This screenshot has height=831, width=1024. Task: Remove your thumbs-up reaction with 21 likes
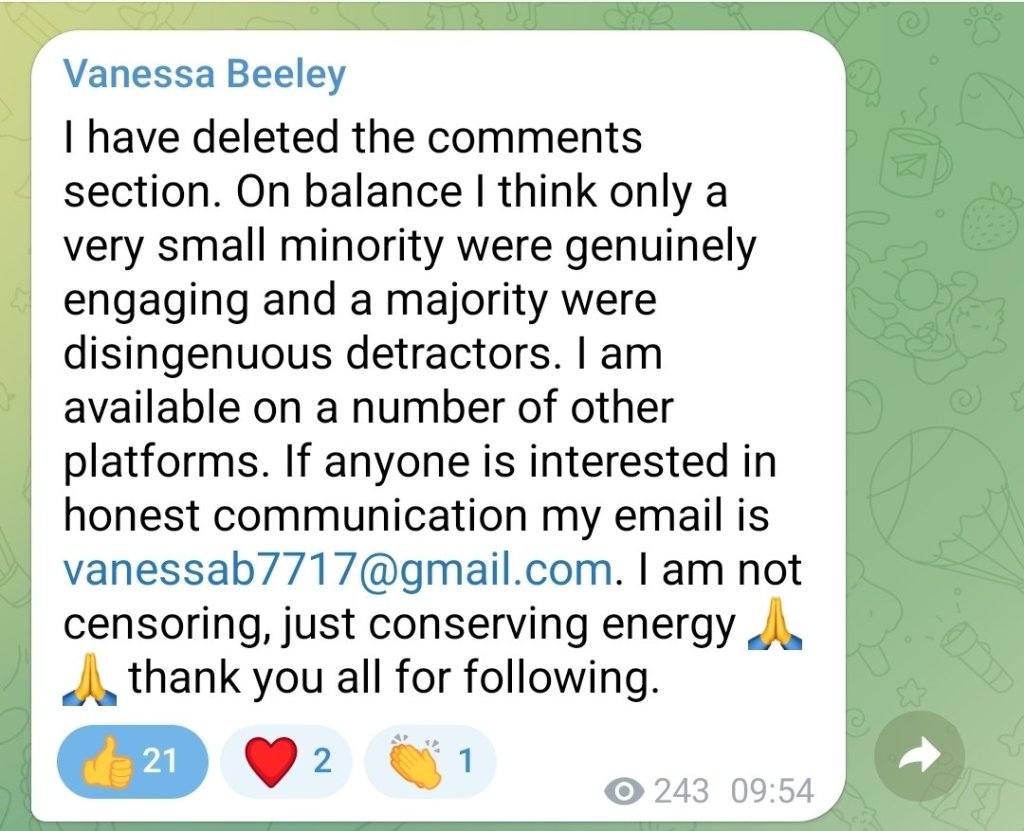[x=132, y=762]
